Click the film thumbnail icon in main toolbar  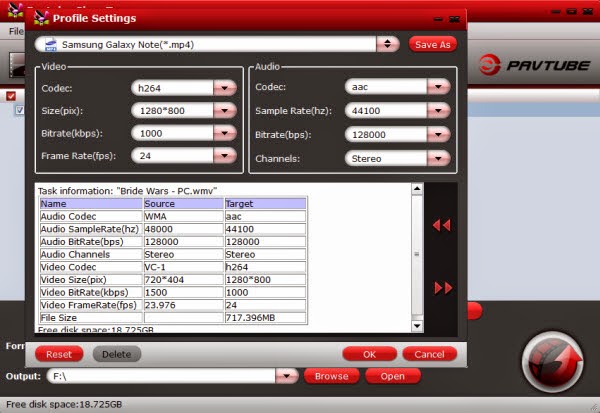pyautogui.click(x=17, y=64)
